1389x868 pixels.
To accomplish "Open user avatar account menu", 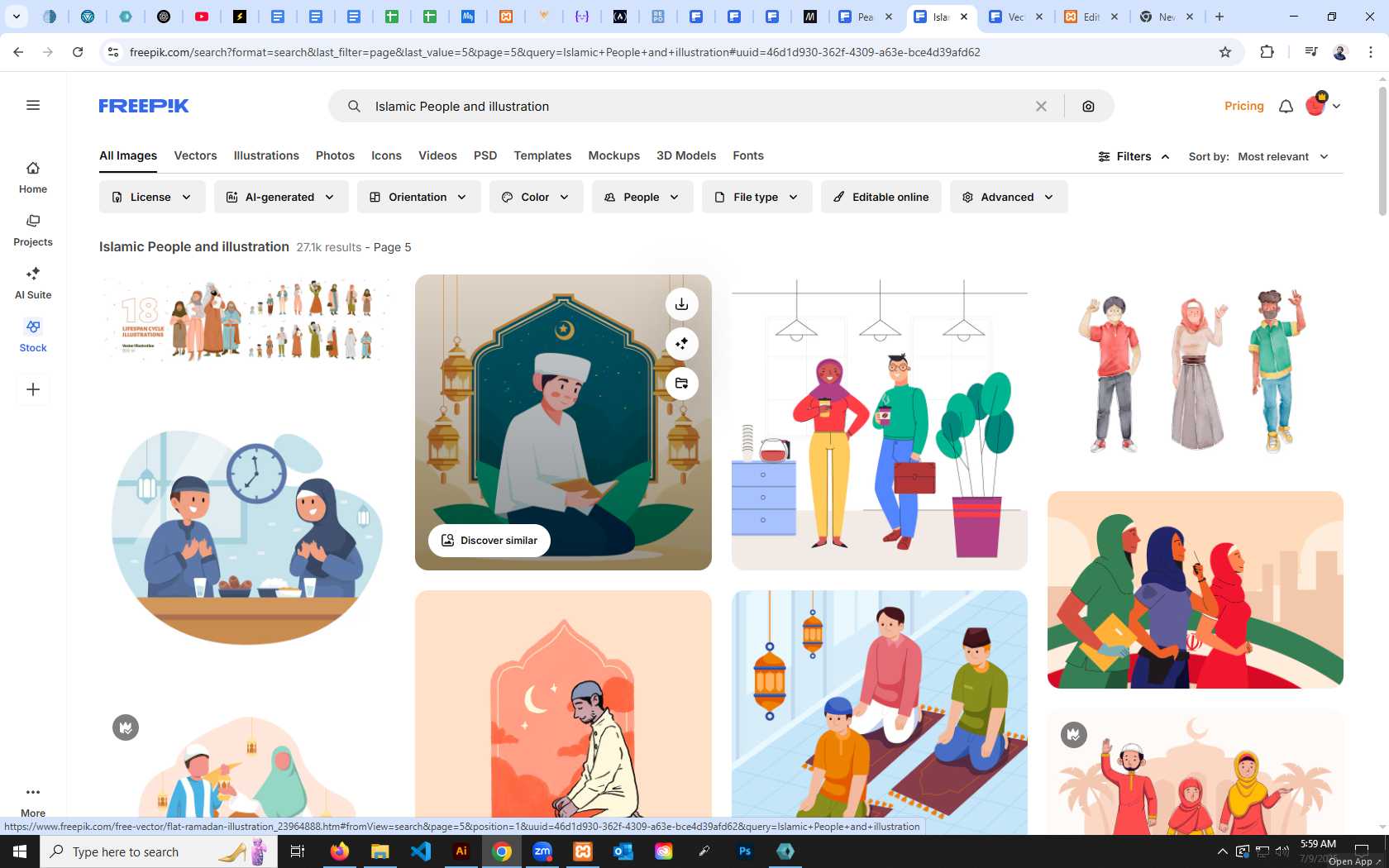I will point(1322,105).
